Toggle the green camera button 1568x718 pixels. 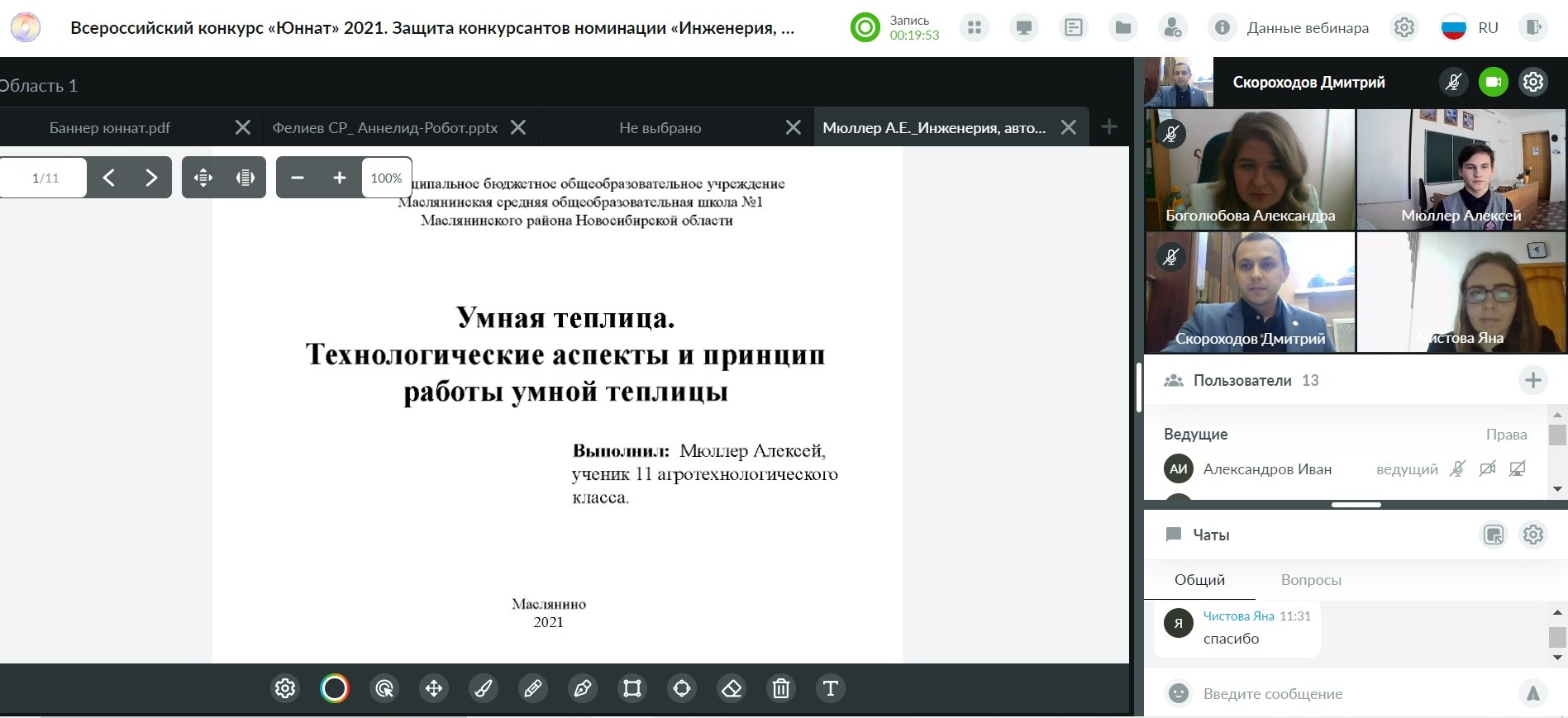pyautogui.click(x=1494, y=82)
